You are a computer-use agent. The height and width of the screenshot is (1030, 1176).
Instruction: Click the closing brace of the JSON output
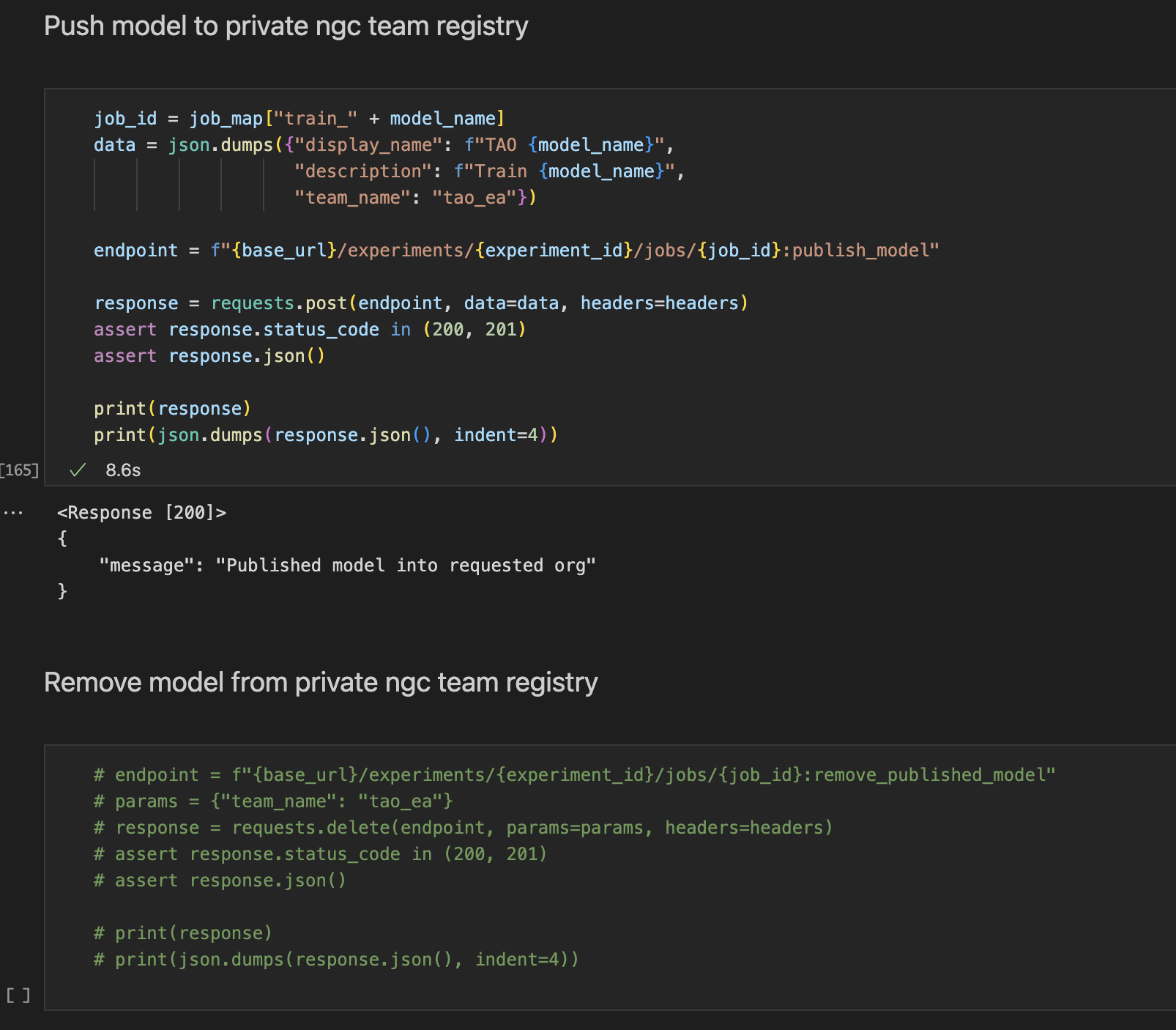point(62,592)
